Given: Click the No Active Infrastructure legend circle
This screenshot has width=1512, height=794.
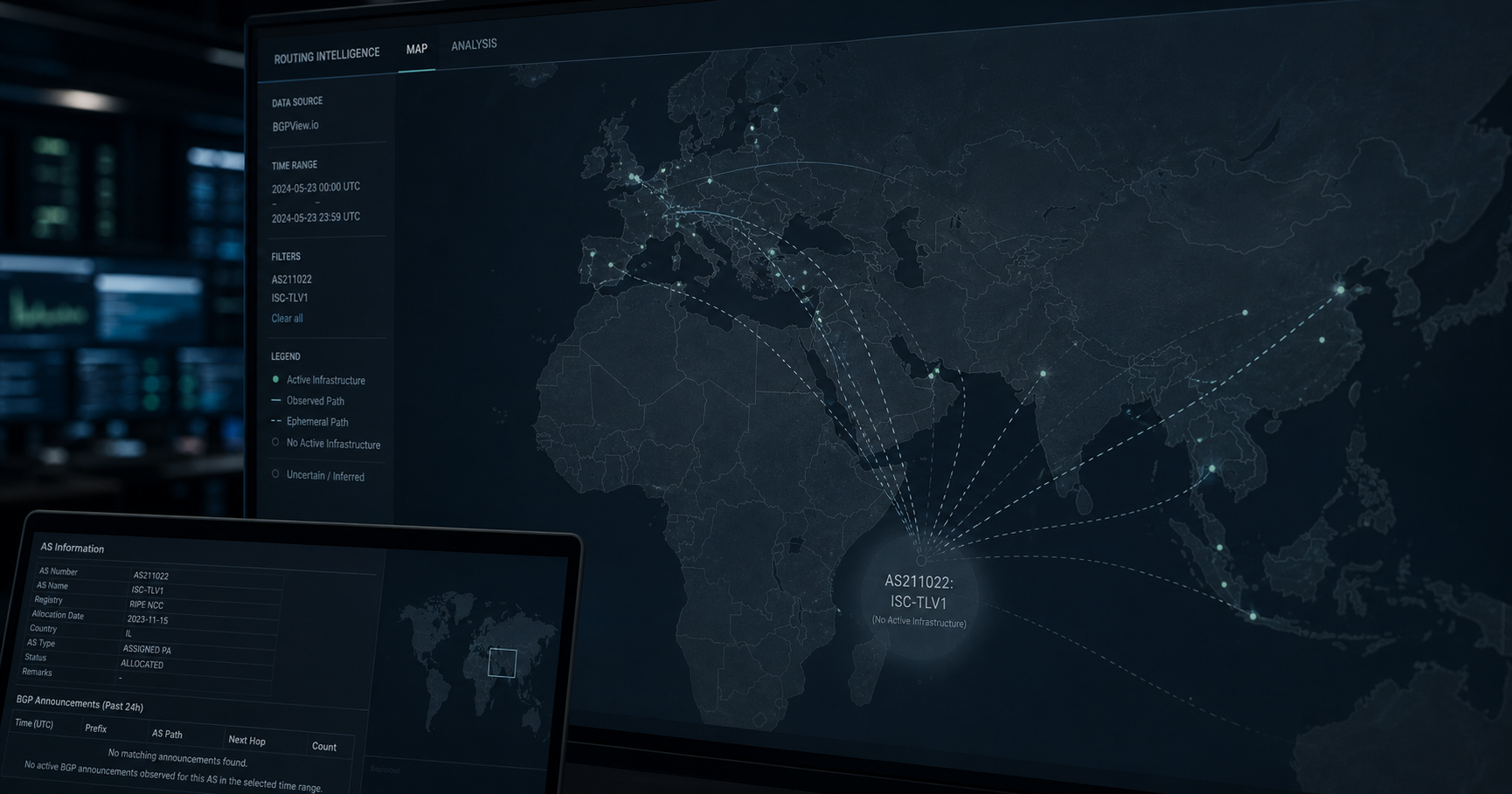Looking at the screenshot, I should (275, 442).
